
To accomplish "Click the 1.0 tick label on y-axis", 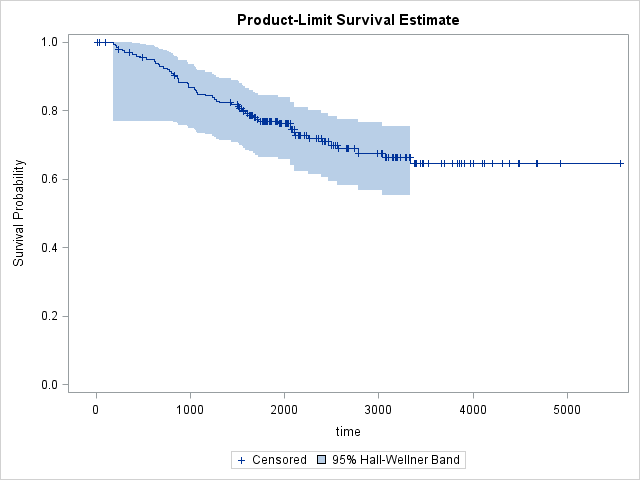I will click(x=48, y=42).
